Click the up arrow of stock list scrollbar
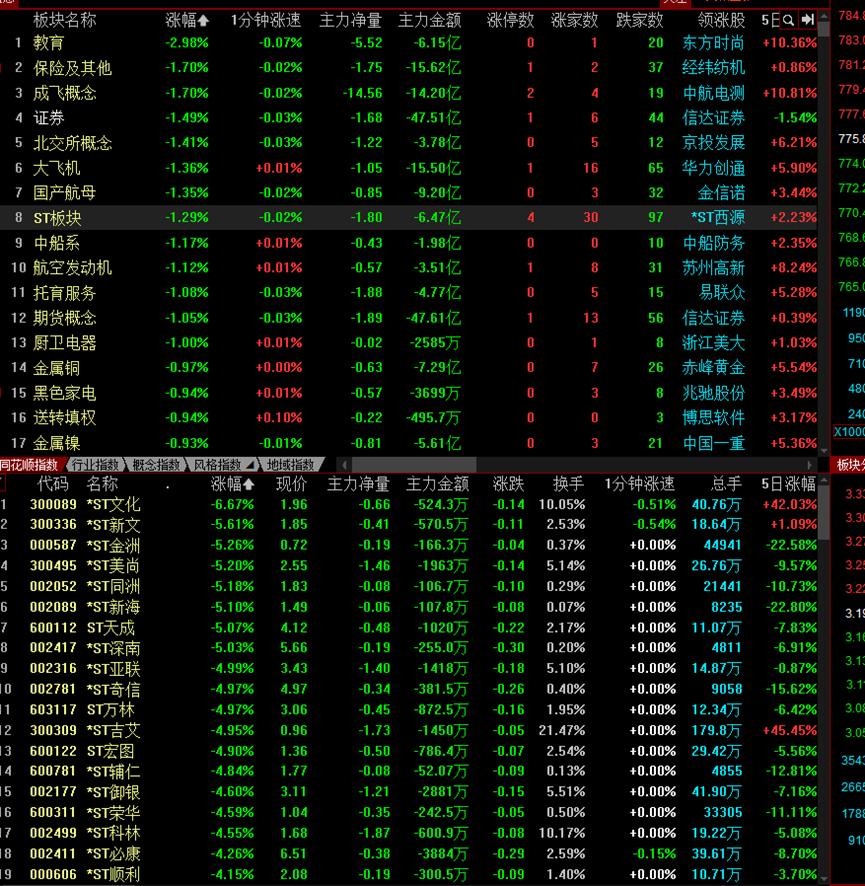Image resolution: width=865 pixels, height=886 pixels. pos(824,480)
